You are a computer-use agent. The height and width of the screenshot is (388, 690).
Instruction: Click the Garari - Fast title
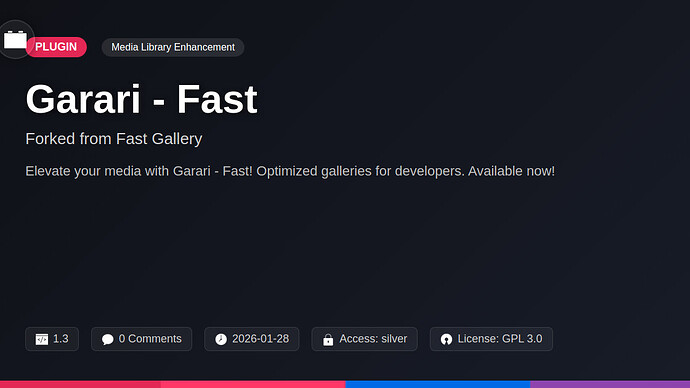coord(141,99)
